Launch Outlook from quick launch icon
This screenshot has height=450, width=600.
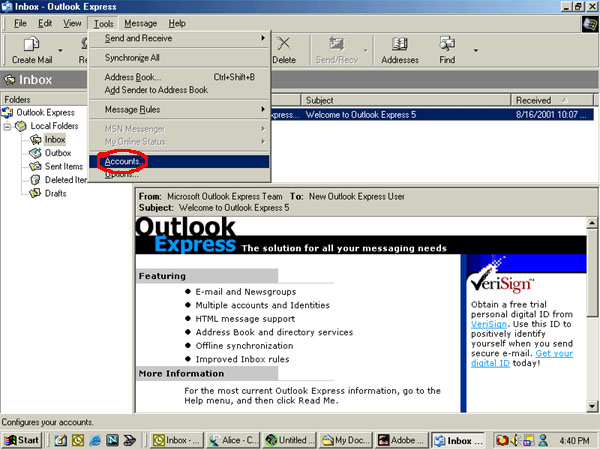coord(78,440)
